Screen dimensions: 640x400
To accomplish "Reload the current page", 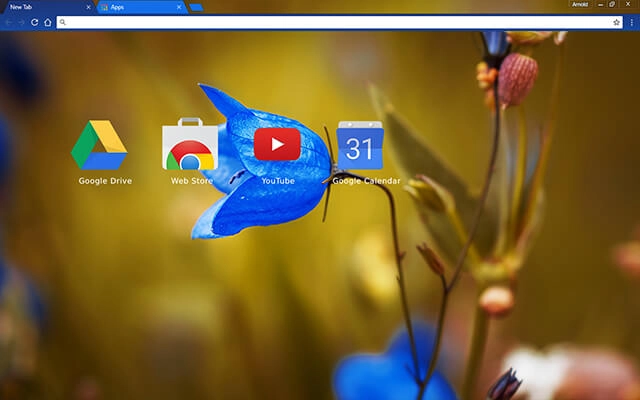I will click(35, 22).
